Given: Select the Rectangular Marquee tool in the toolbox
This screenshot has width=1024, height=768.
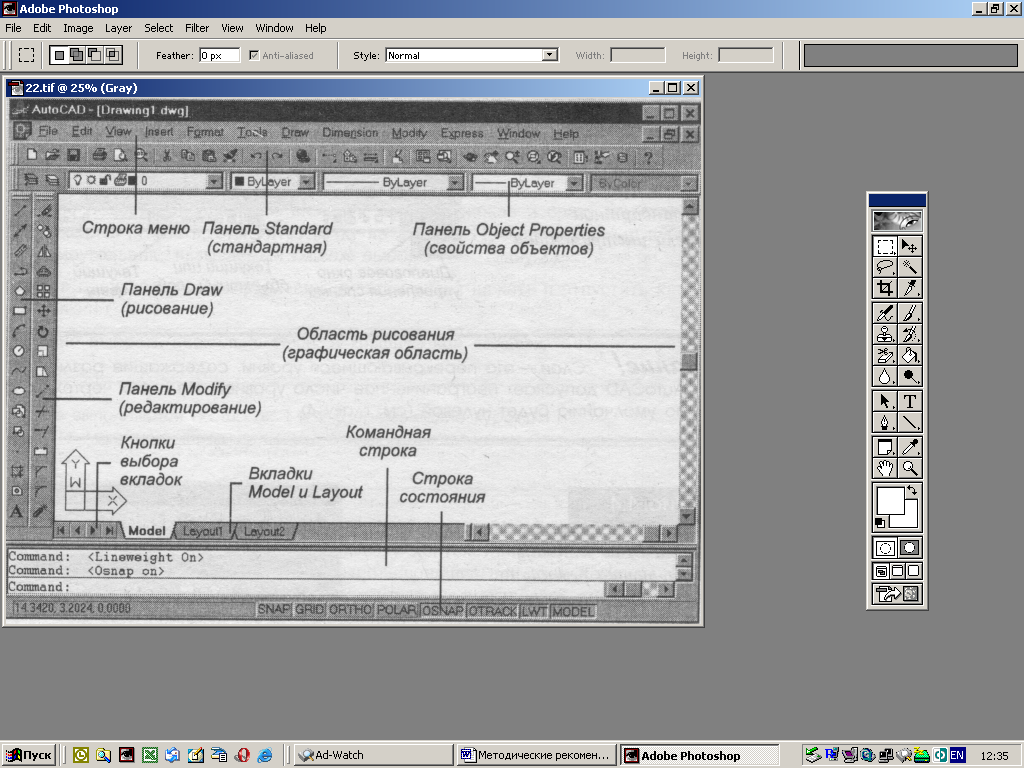Looking at the screenshot, I should (885, 246).
